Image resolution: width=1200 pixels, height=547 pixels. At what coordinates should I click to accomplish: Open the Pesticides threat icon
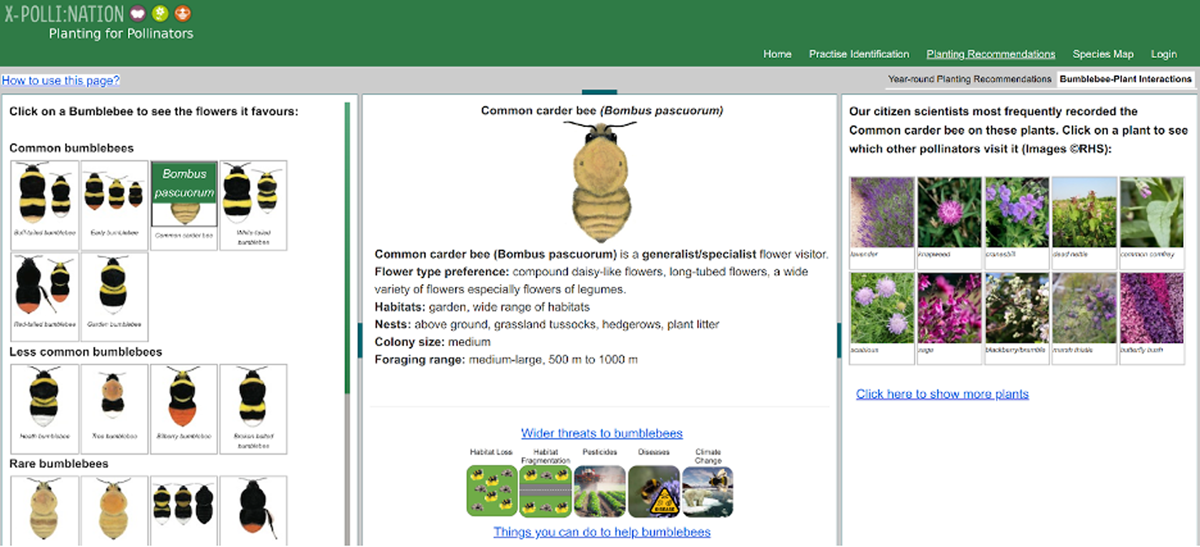point(599,491)
